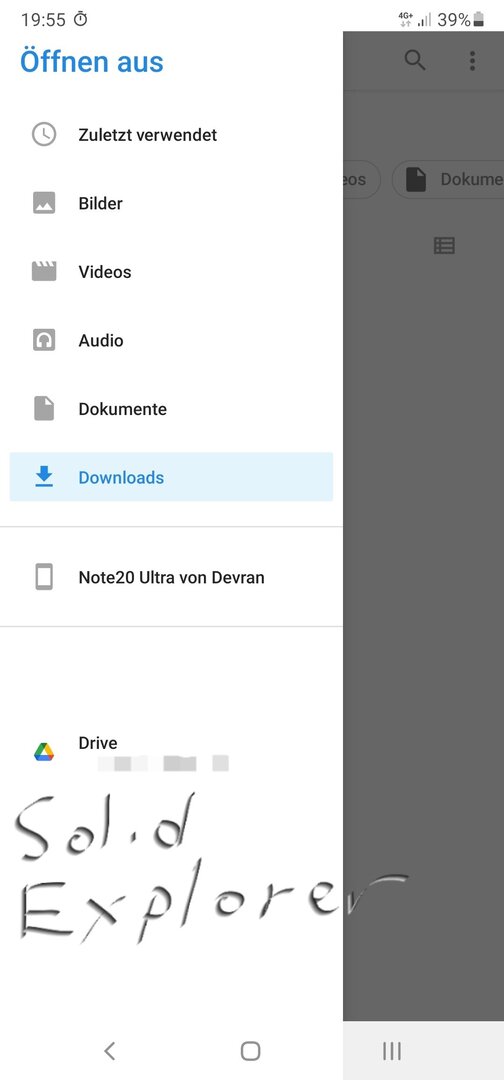Tap the clock icon for Zuletzt verwendet
This screenshot has height=1080, width=504.
tap(44, 134)
